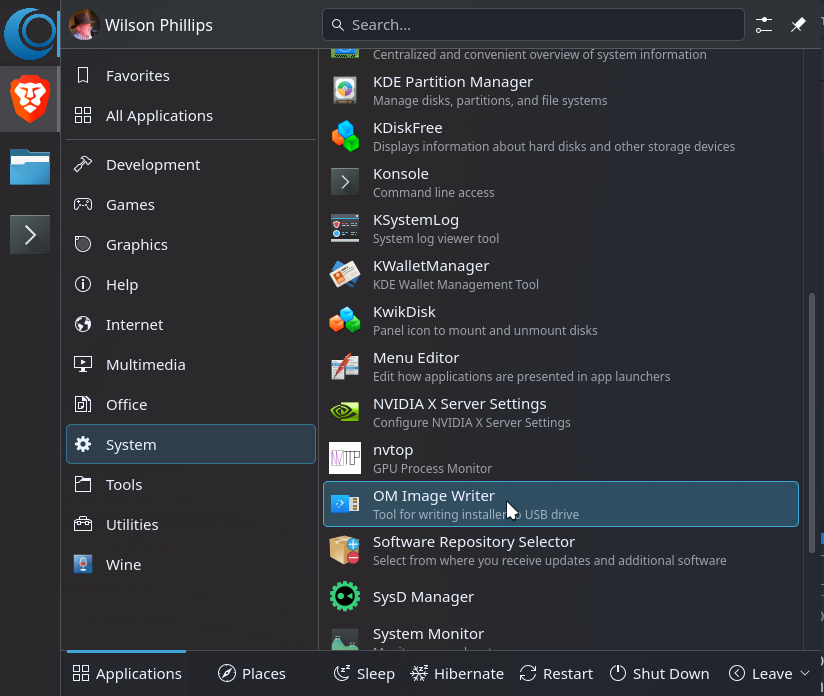
Task: Open the Development category
Action: pyautogui.click(x=191, y=165)
